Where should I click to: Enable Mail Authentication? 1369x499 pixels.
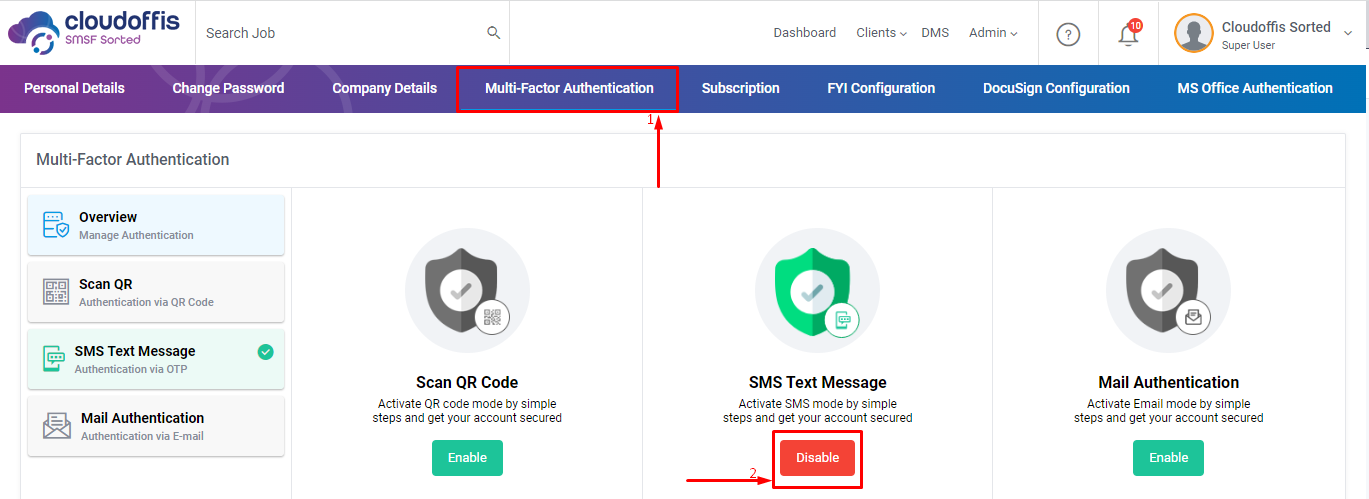click(x=1168, y=458)
